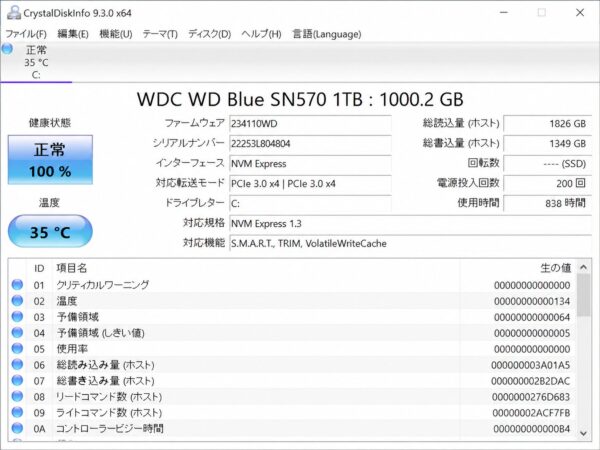Click the drive letter field C:

(x=310, y=203)
